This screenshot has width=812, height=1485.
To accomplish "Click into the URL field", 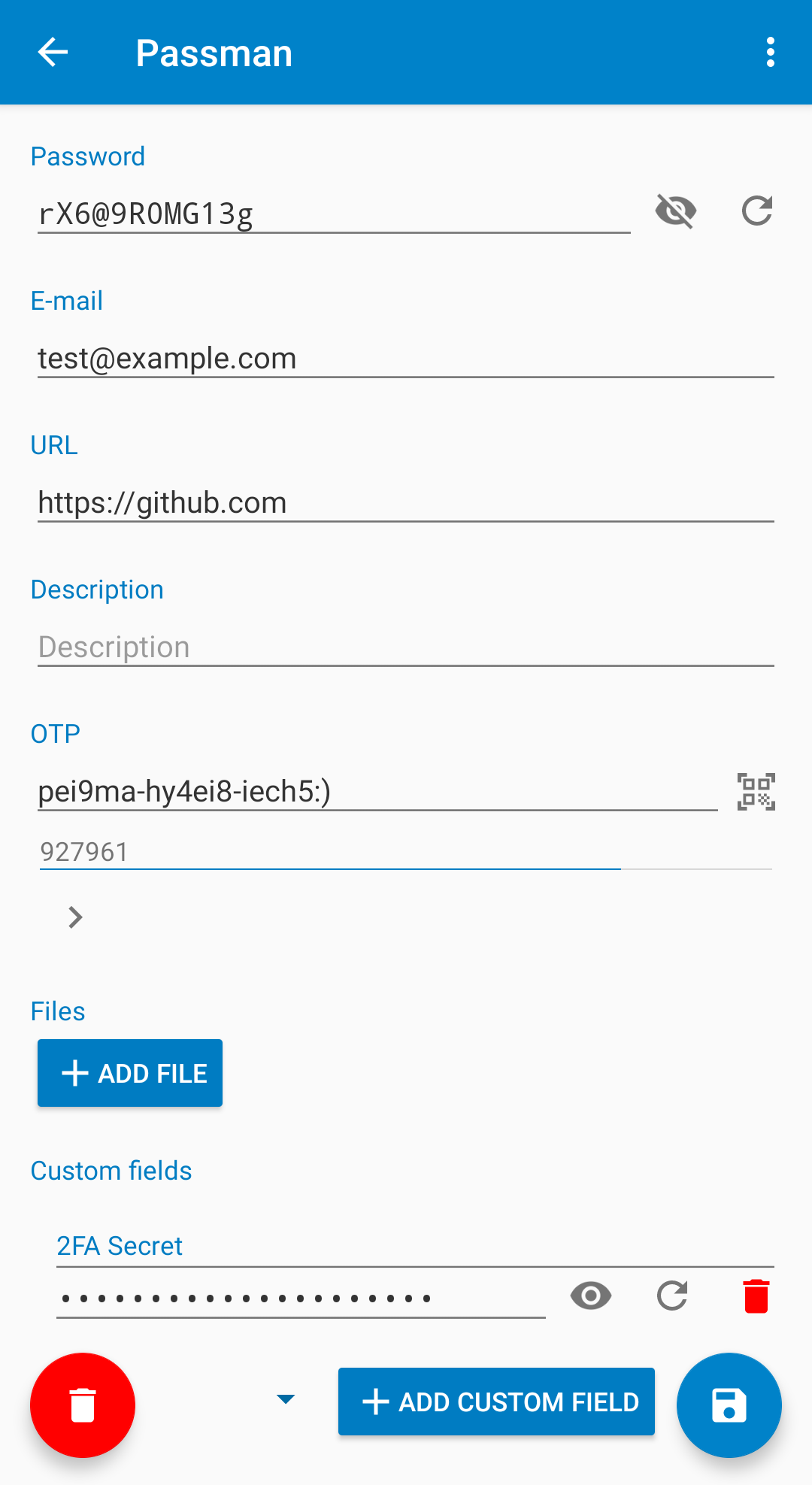I will tap(405, 503).
